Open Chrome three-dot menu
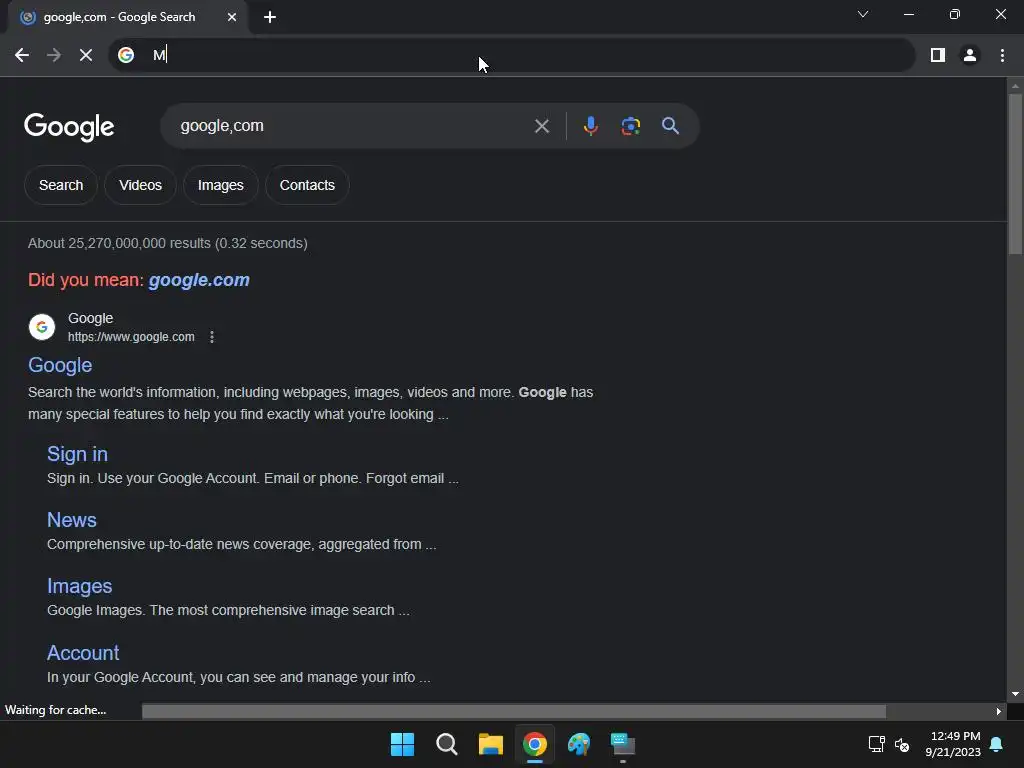1024x768 pixels. (x=1002, y=55)
